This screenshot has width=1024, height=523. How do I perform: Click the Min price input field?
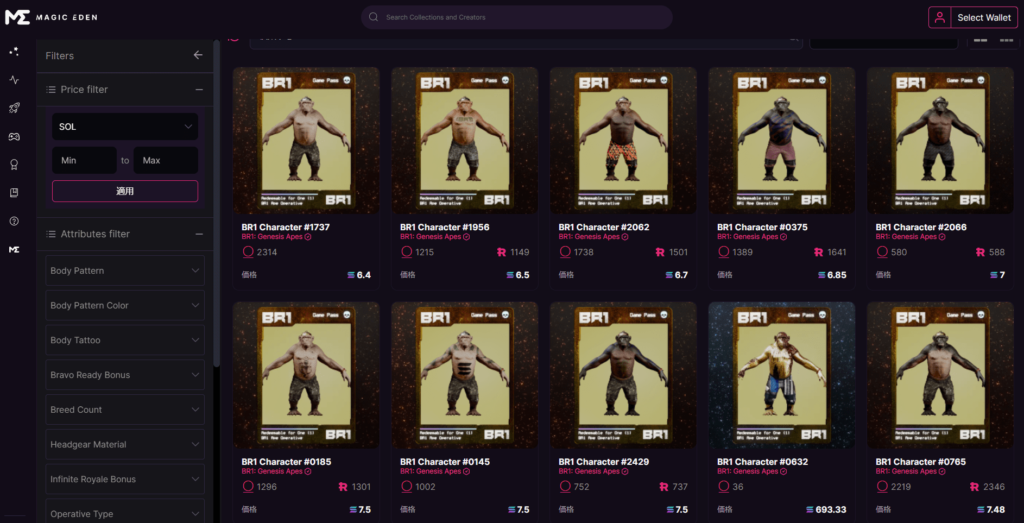click(x=84, y=160)
